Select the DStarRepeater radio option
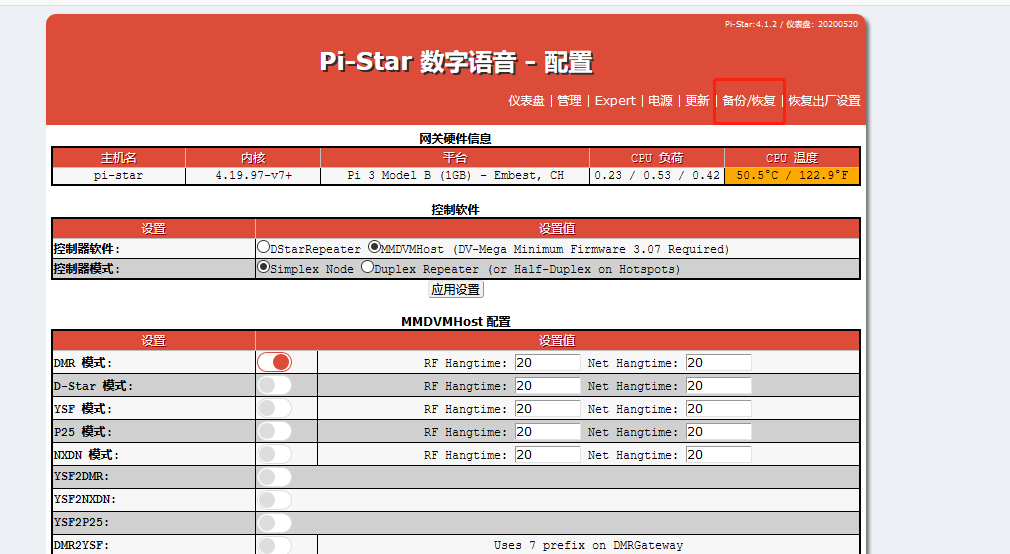 263,247
